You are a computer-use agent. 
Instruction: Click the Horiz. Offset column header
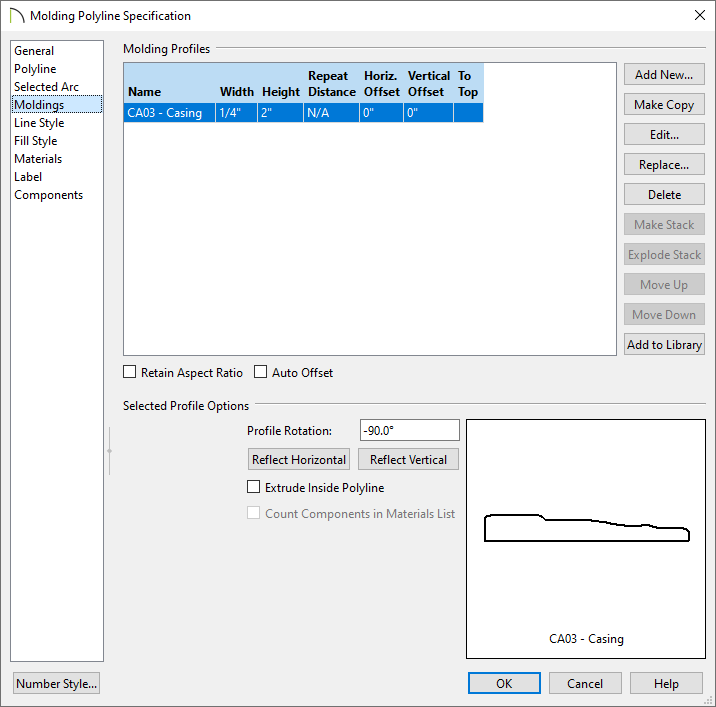coord(381,84)
